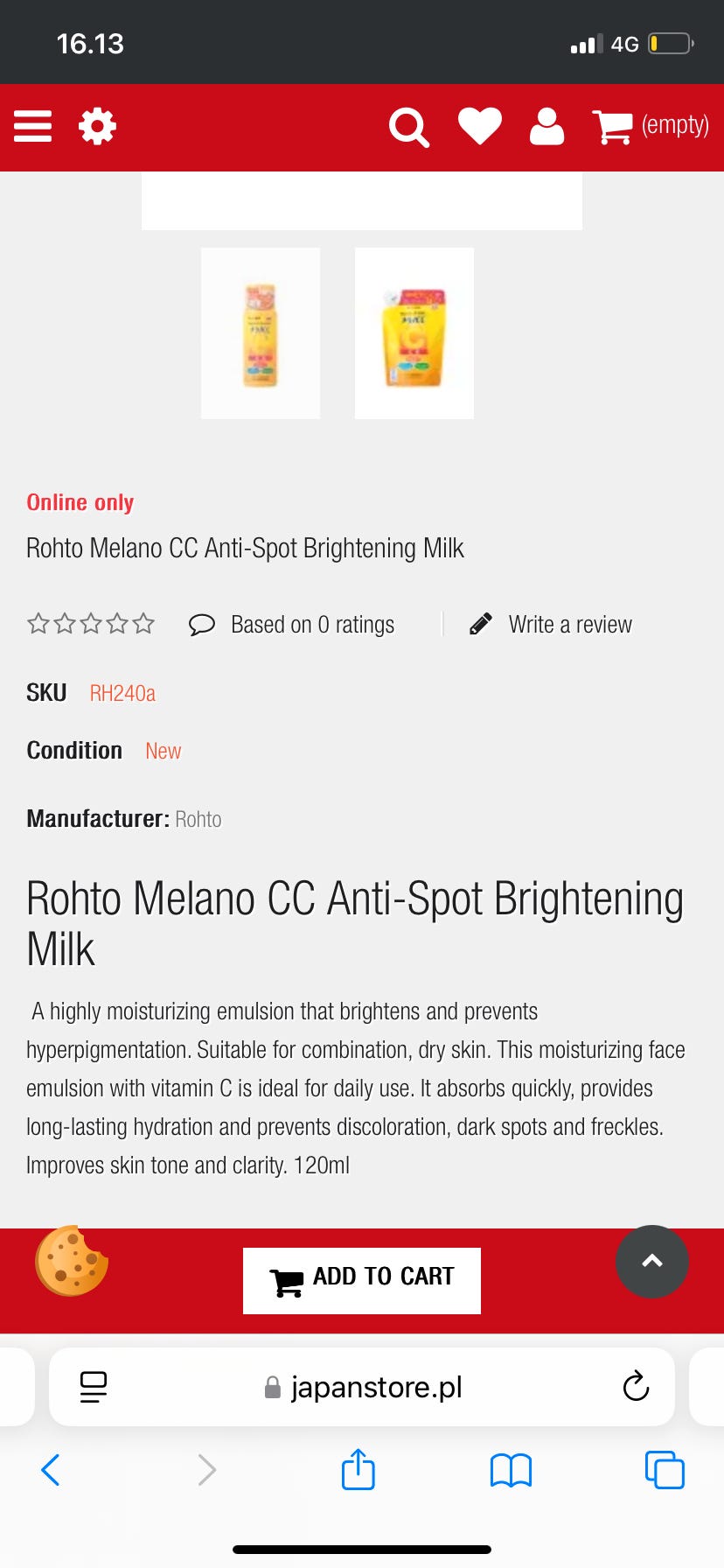724x1568 pixels.
Task: Show Safari tabs overview
Action: (665, 1470)
